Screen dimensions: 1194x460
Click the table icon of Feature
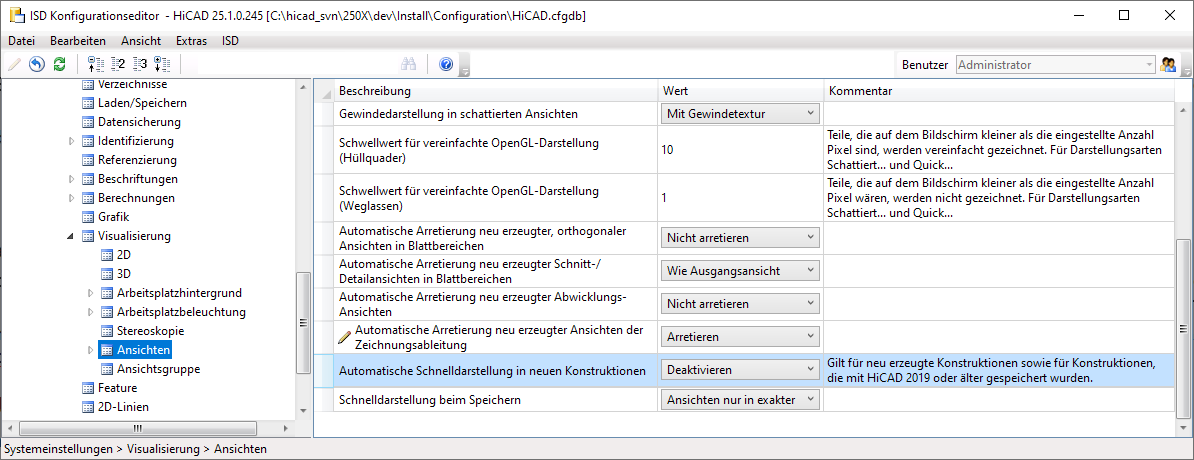tap(88, 388)
